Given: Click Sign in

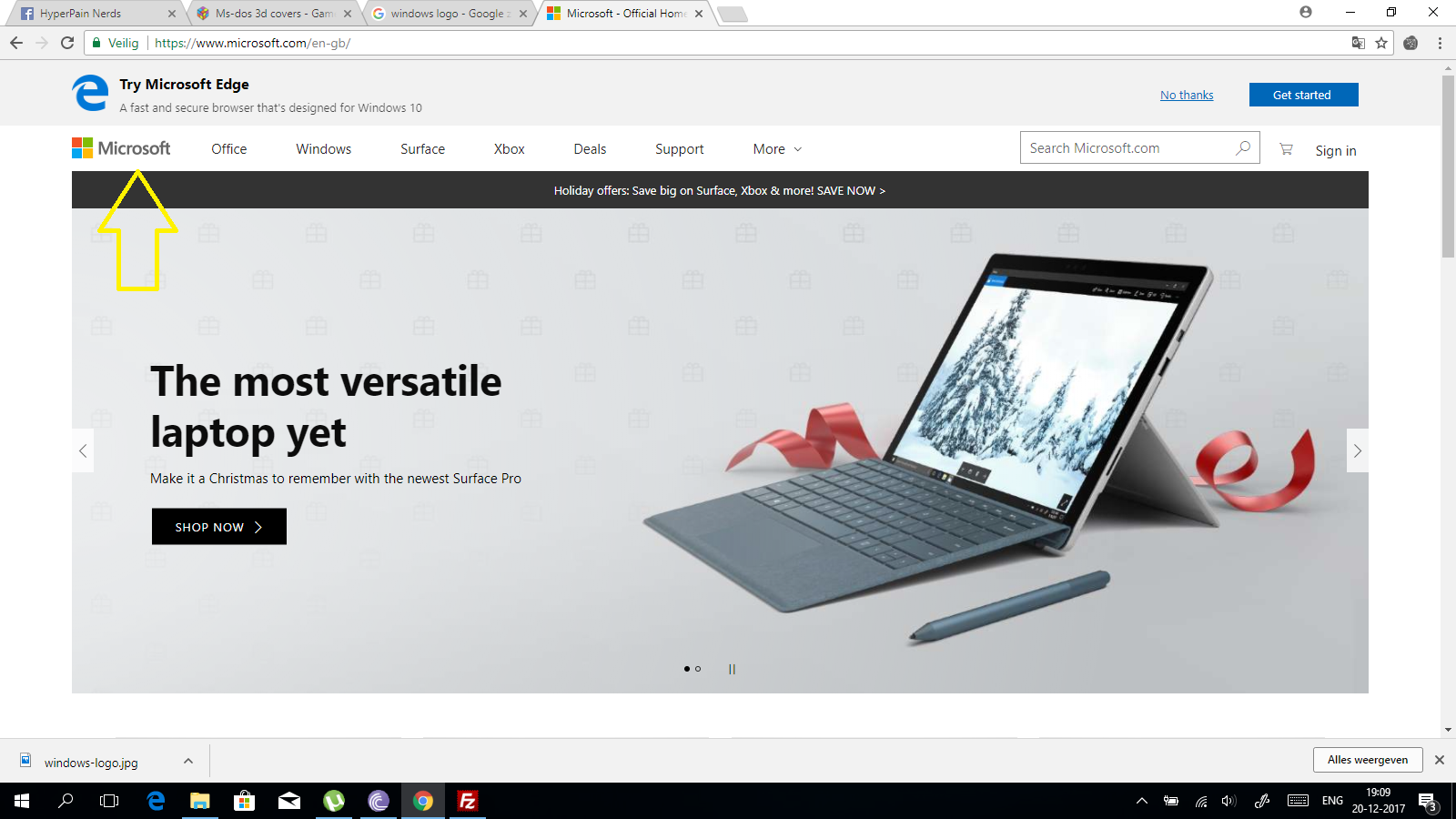Looking at the screenshot, I should point(1335,151).
